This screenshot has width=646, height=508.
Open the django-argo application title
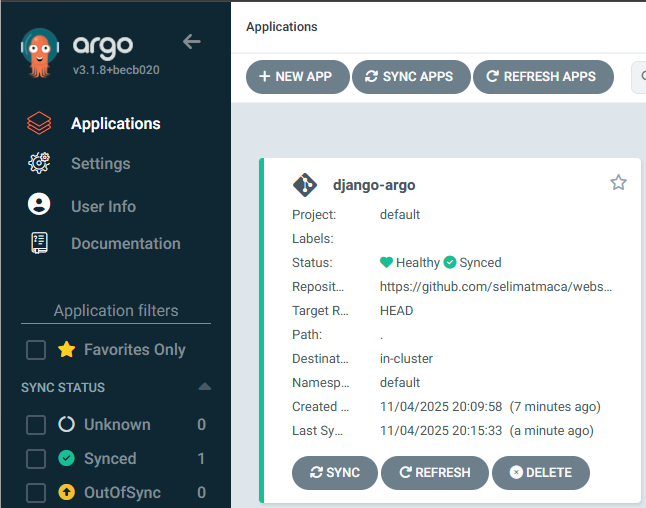tap(374, 185)
